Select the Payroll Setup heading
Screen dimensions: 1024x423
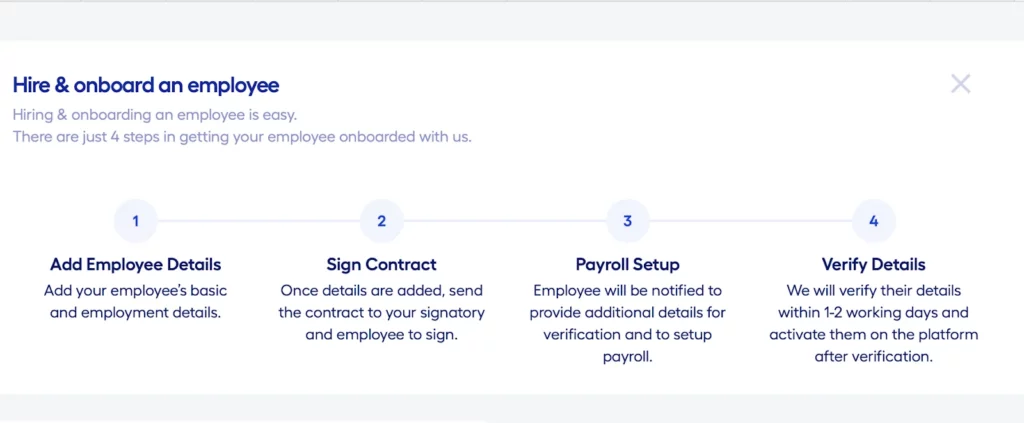[x=628, y=264]
